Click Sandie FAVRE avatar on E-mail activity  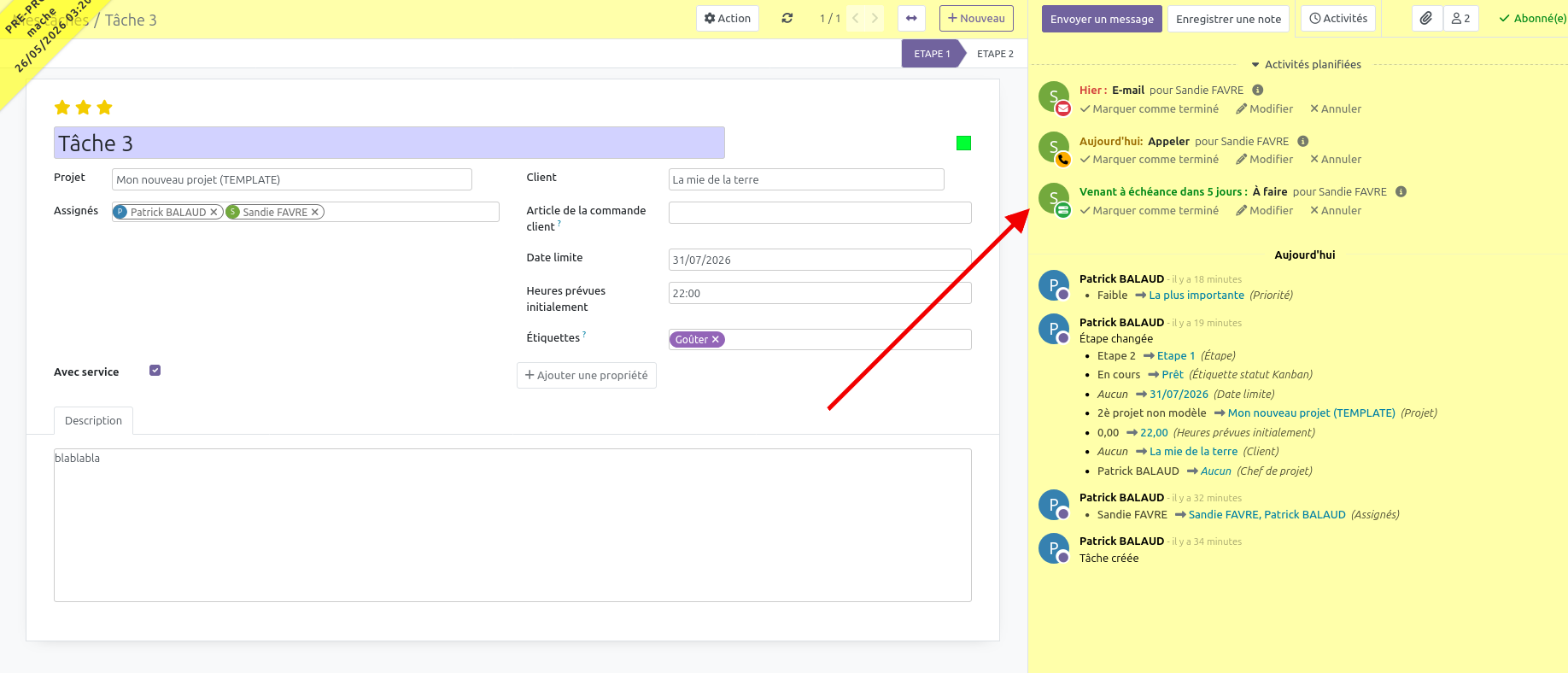(x=1054, y=97)
